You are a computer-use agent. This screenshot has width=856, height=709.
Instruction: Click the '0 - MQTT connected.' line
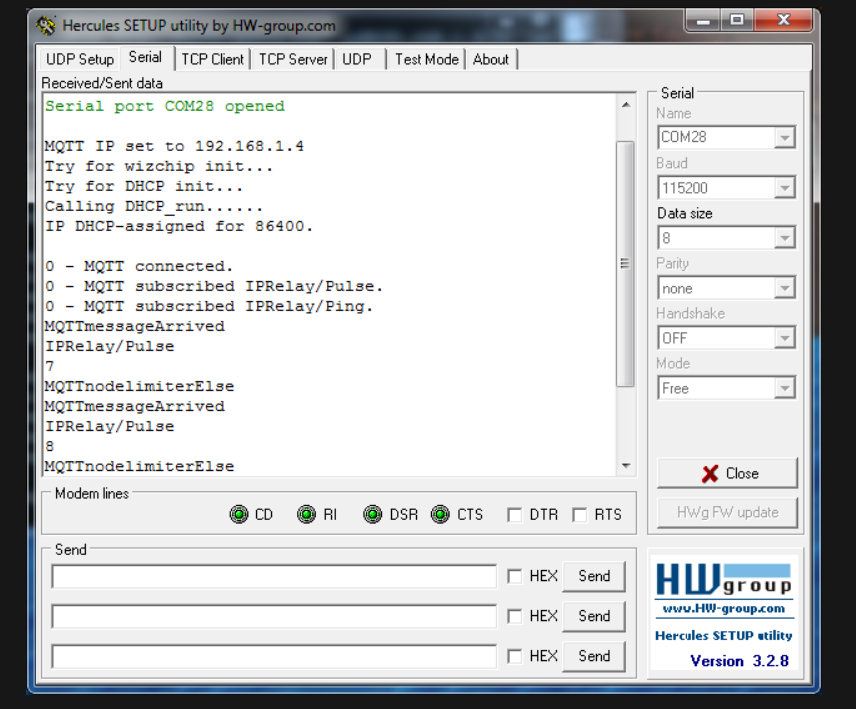pyautogui.click(x=139, y=266)
